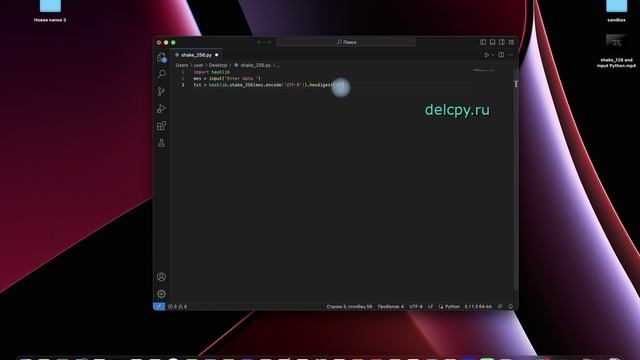Click the Users breadcrumb

(182, 65)
